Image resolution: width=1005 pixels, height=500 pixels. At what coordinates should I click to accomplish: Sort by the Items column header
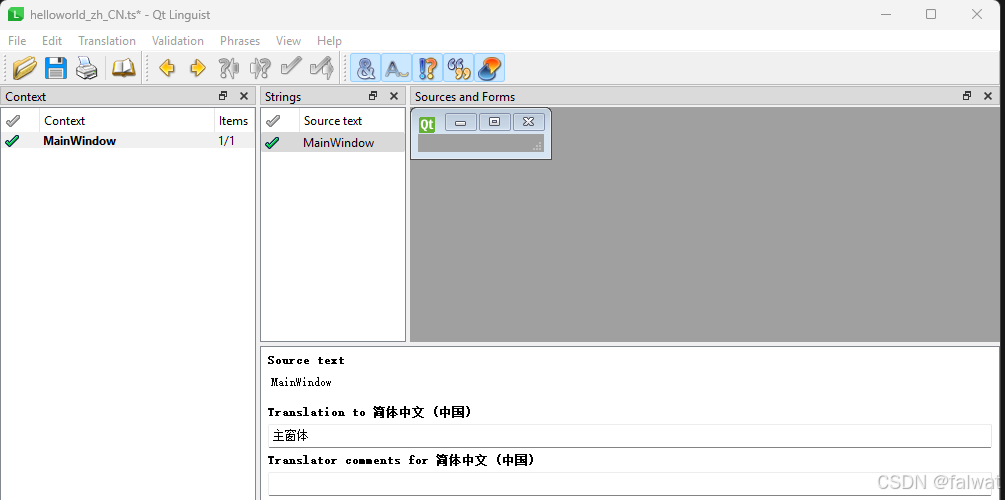click(x=233, y=121)
